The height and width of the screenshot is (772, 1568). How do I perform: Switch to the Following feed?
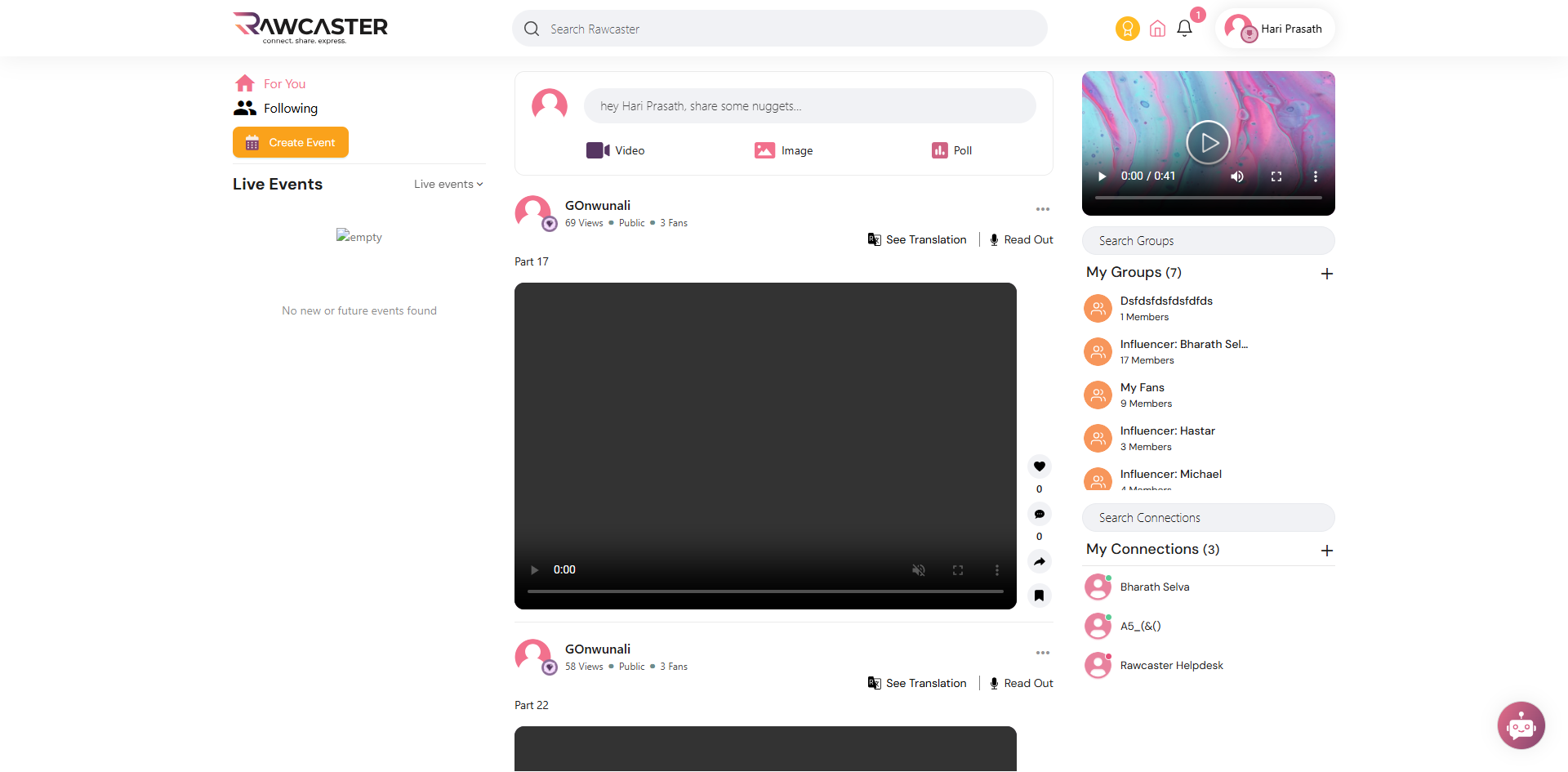(290, 109)
